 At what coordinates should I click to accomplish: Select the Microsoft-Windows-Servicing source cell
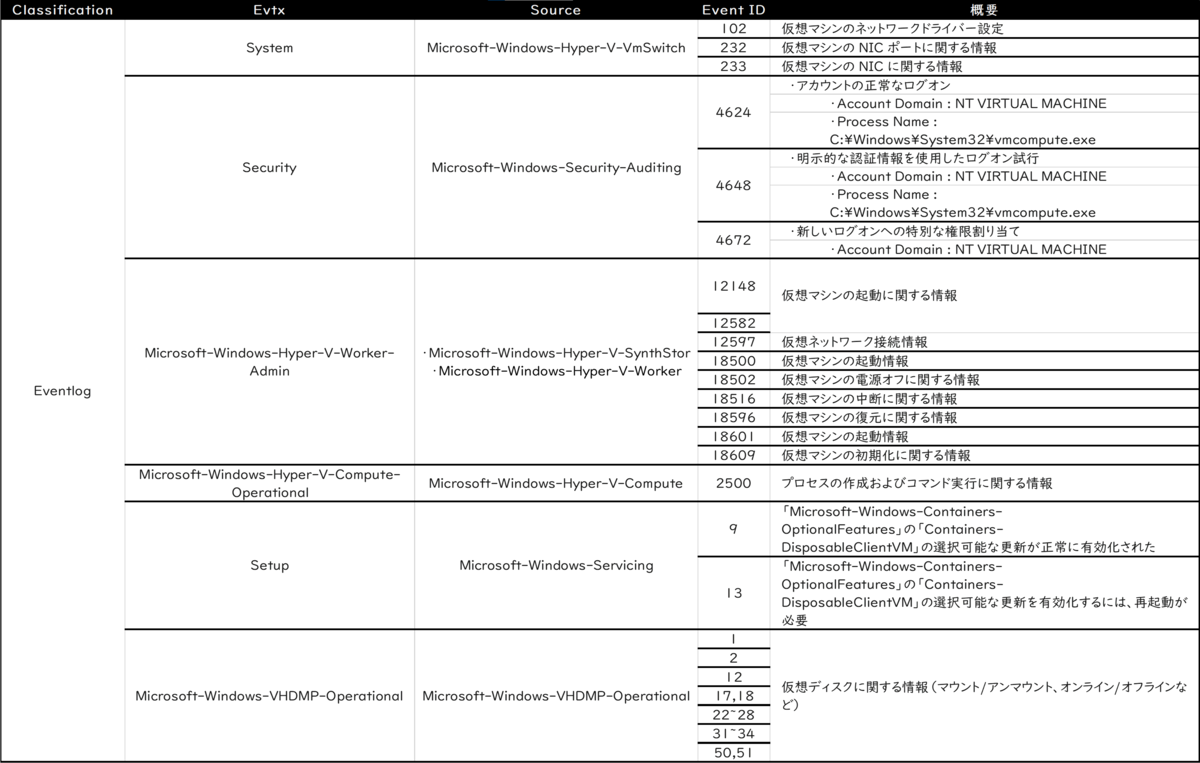[x=556, y=565]
